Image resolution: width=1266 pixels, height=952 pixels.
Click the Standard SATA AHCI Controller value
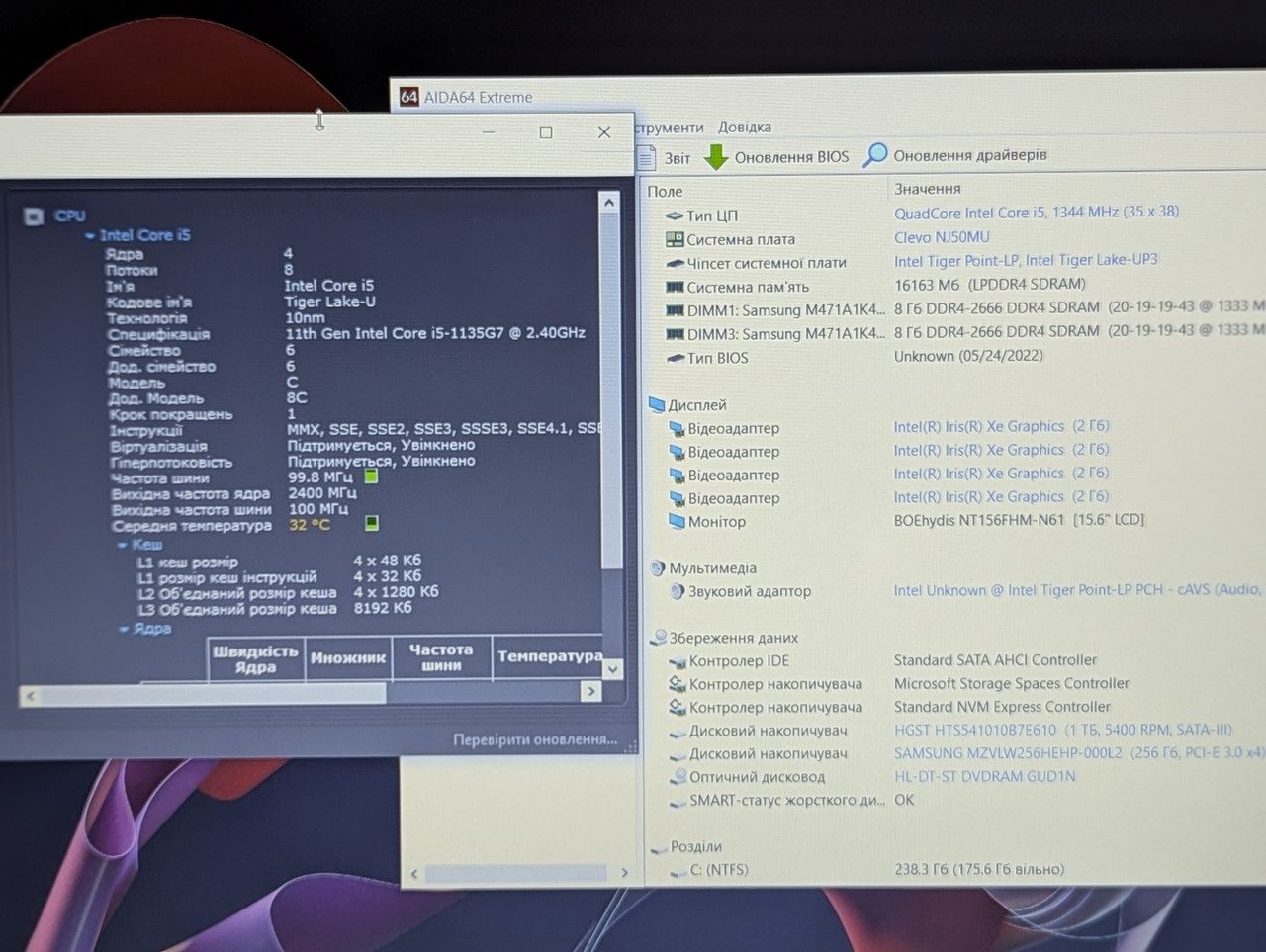click(x=995, y=659)
